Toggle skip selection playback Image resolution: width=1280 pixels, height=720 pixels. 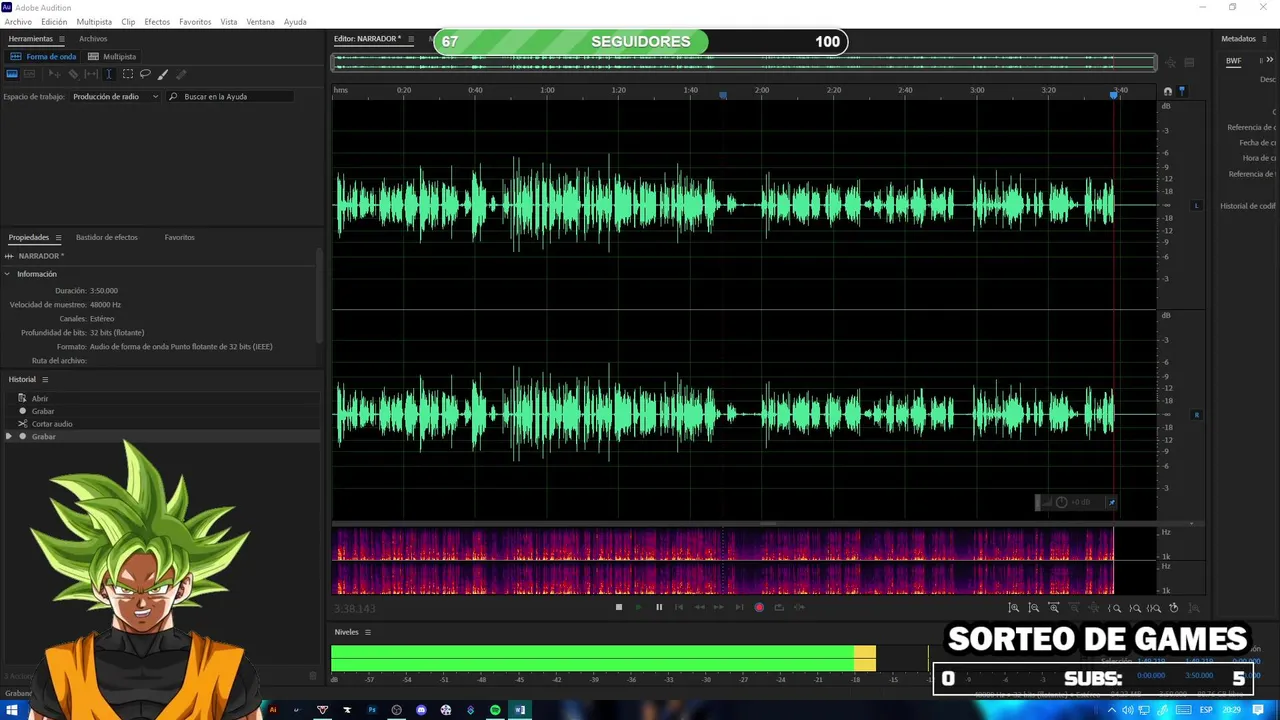point(799,607)
